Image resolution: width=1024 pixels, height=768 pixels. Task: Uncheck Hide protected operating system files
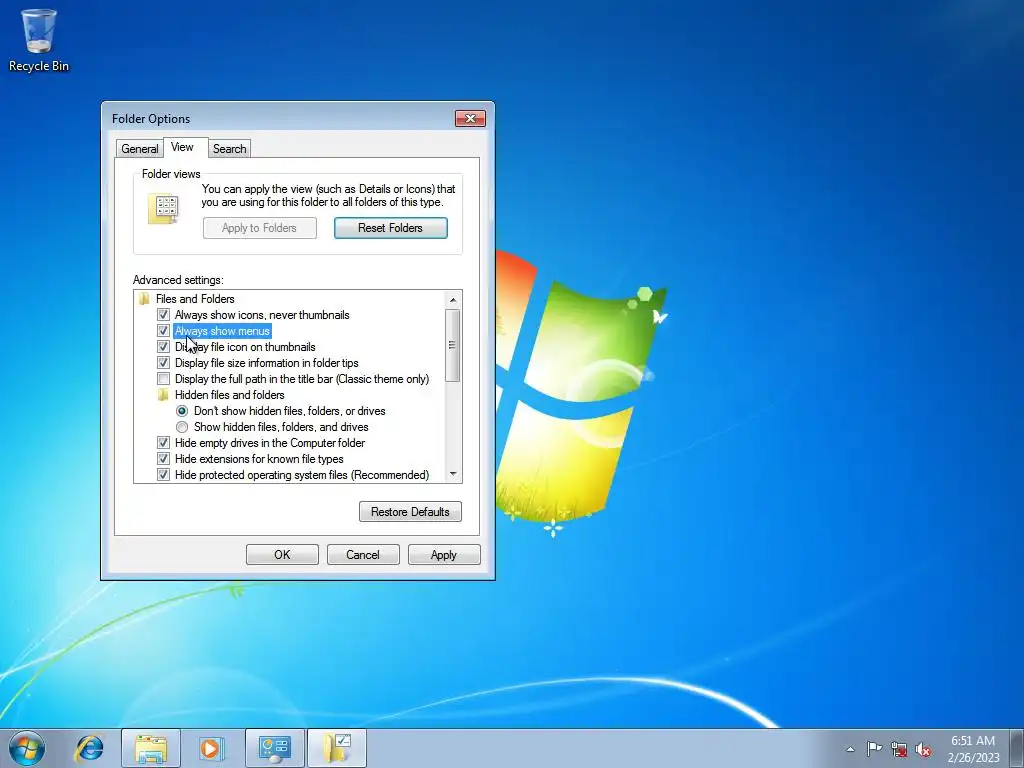click(x=163, y=475)
